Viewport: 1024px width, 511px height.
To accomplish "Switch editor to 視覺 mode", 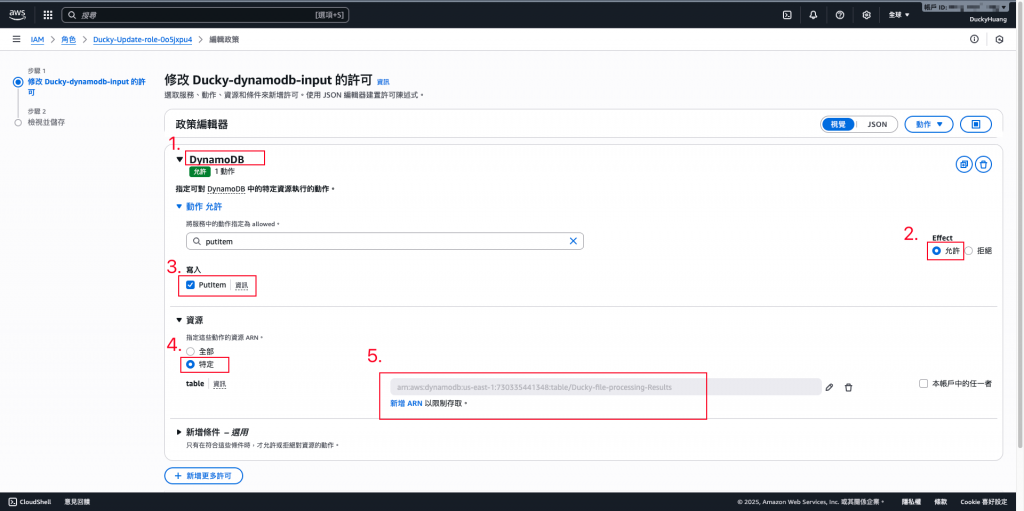I will click(838, 124).
